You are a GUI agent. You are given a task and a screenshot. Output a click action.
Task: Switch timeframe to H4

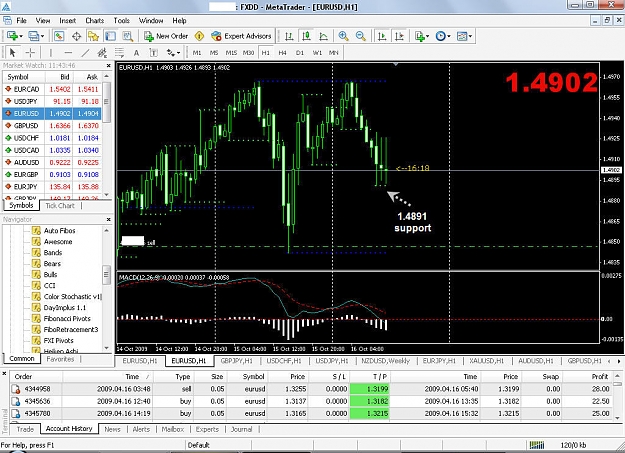pos(283,53)
